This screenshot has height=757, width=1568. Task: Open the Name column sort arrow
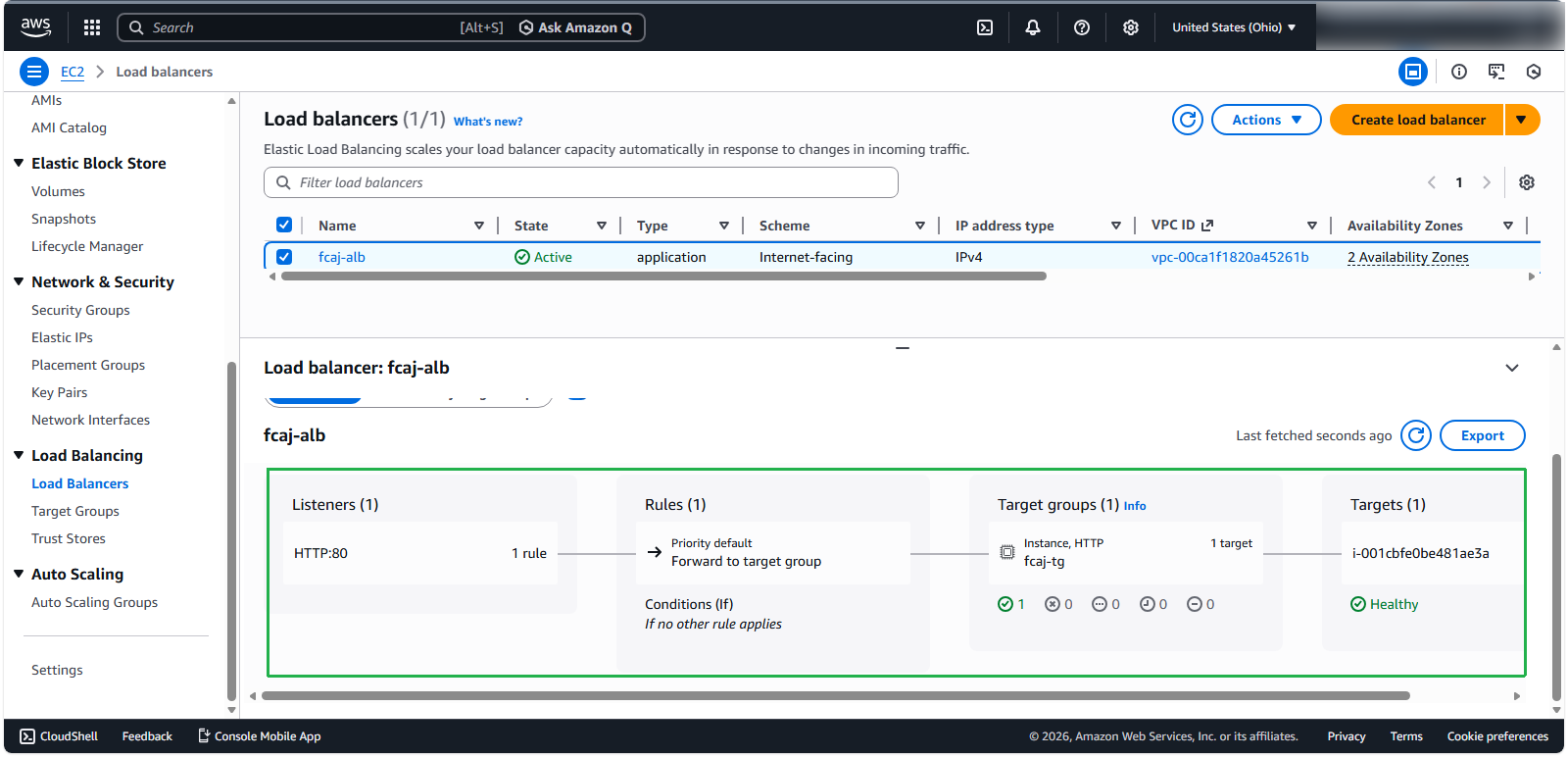click(479, 226)
